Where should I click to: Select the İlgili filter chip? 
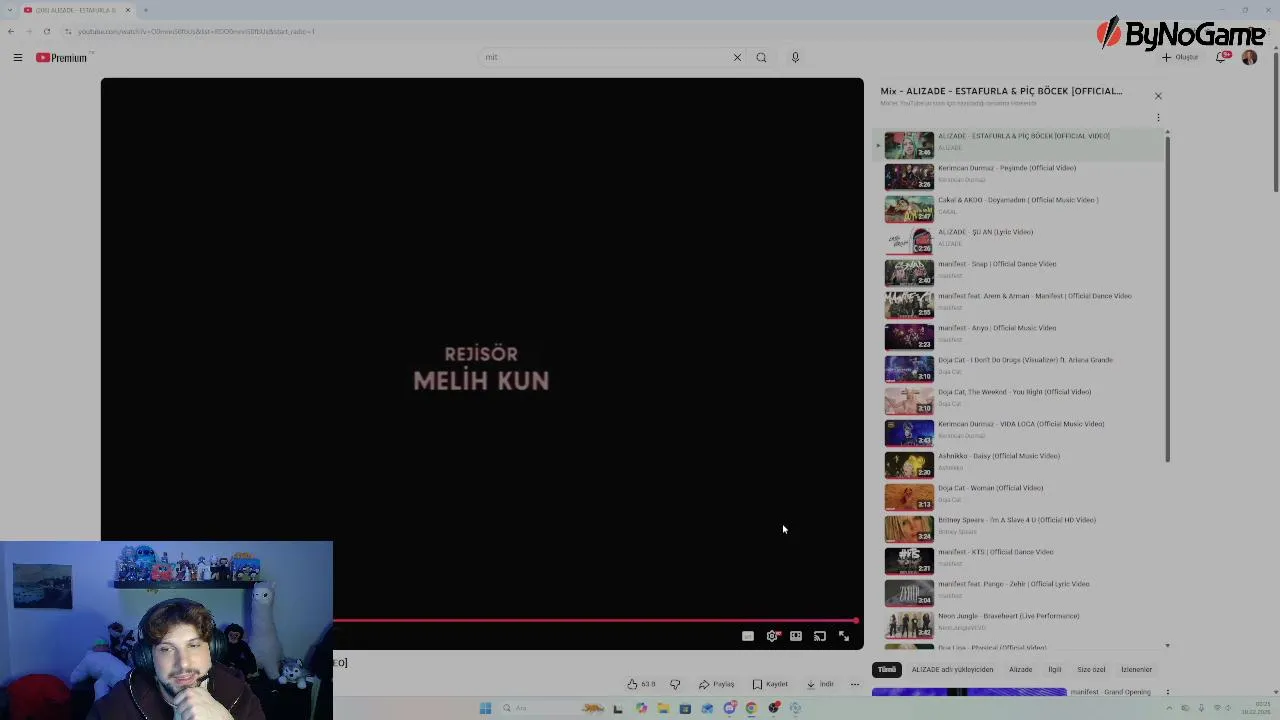[1054, 670]
